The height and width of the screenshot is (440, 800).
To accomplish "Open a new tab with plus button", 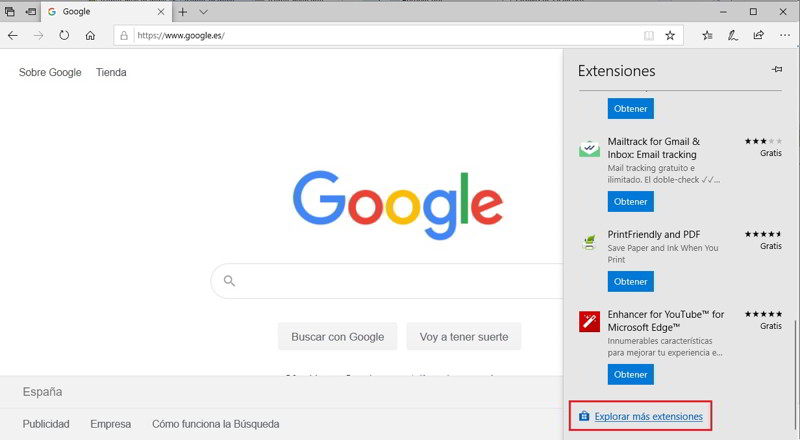I will 182,11.
